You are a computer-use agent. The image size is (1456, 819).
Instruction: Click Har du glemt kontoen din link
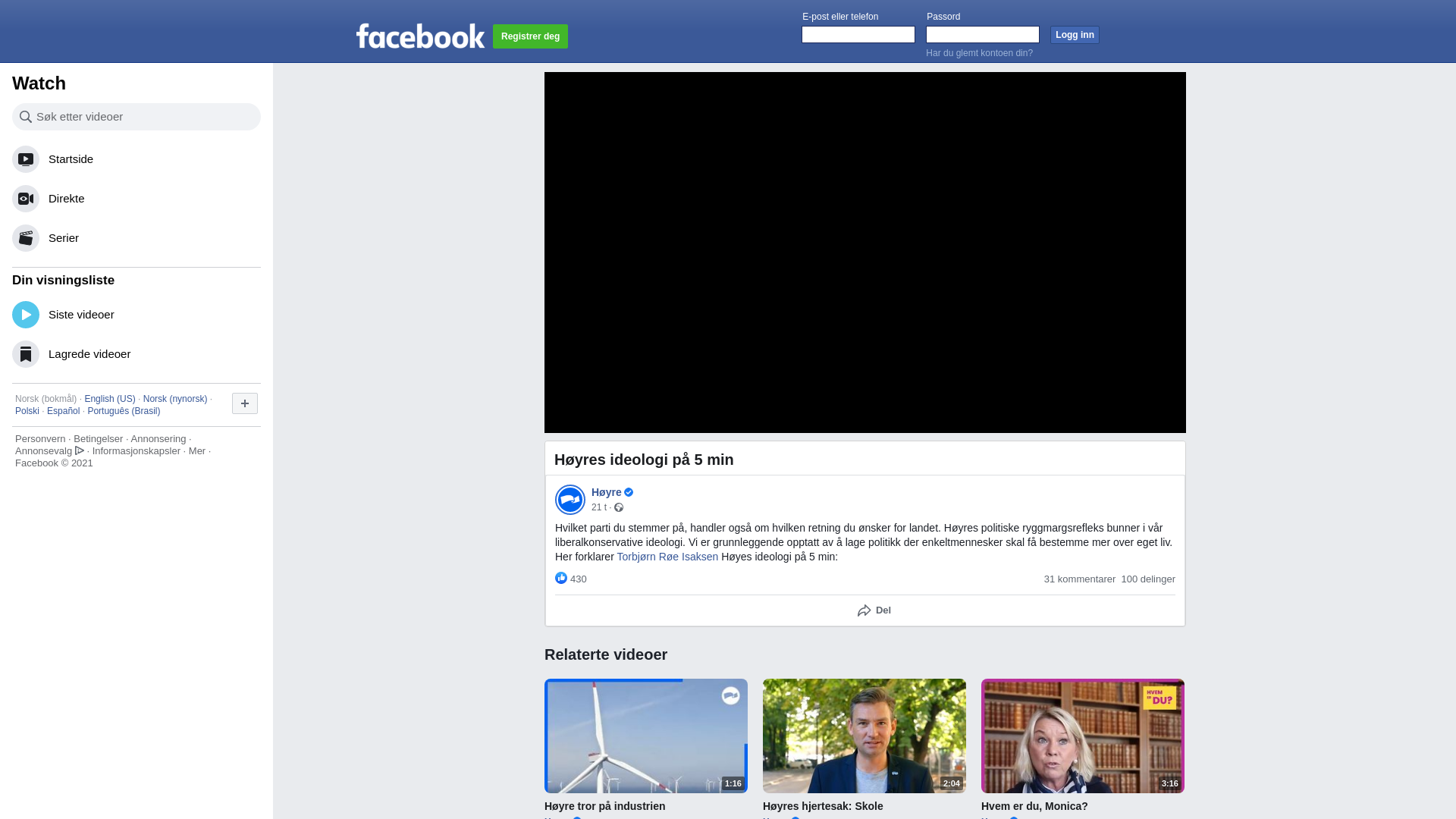point(979,53)
